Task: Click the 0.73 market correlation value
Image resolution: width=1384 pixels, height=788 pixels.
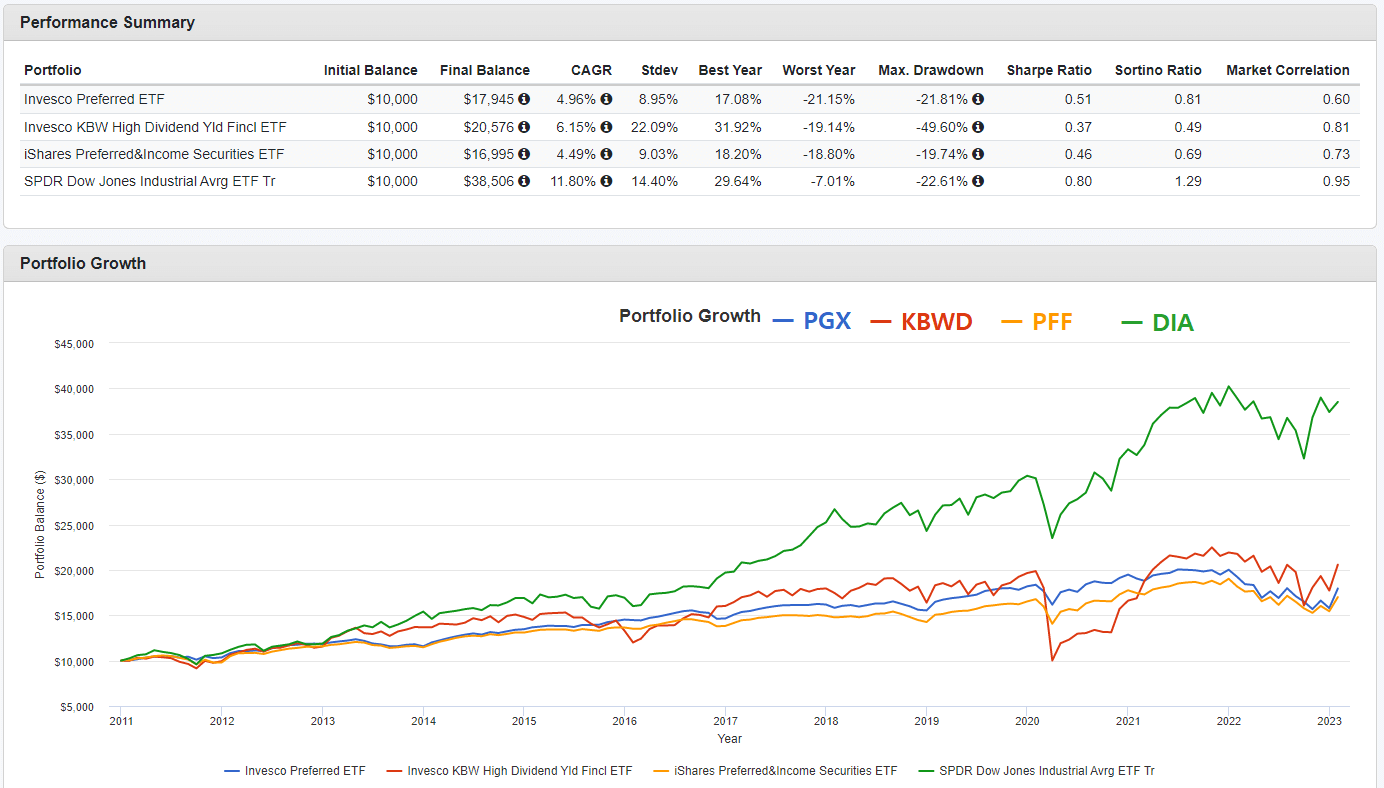Action: click(1336, 154)
